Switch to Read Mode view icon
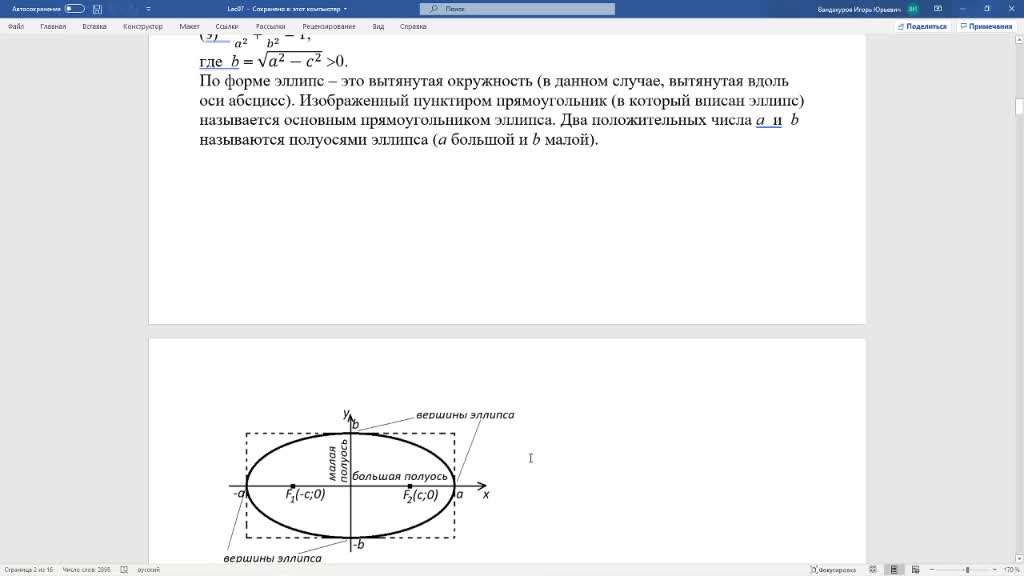 (872, 570)
